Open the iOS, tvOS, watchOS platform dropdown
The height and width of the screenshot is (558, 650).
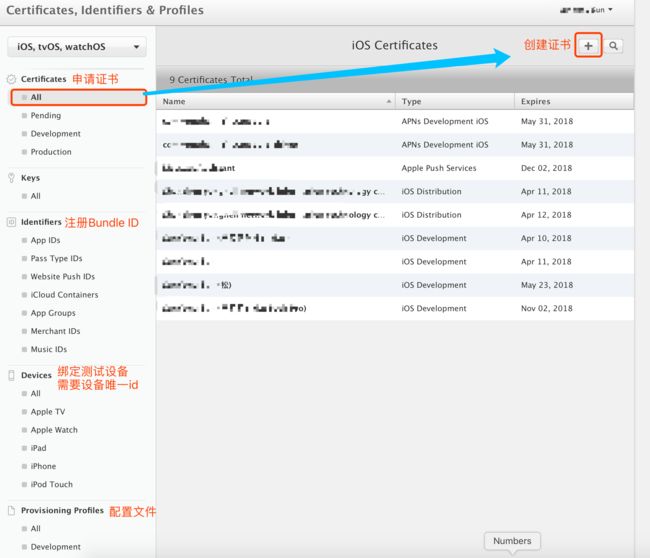pyautogui.click(x=77, y=46)
